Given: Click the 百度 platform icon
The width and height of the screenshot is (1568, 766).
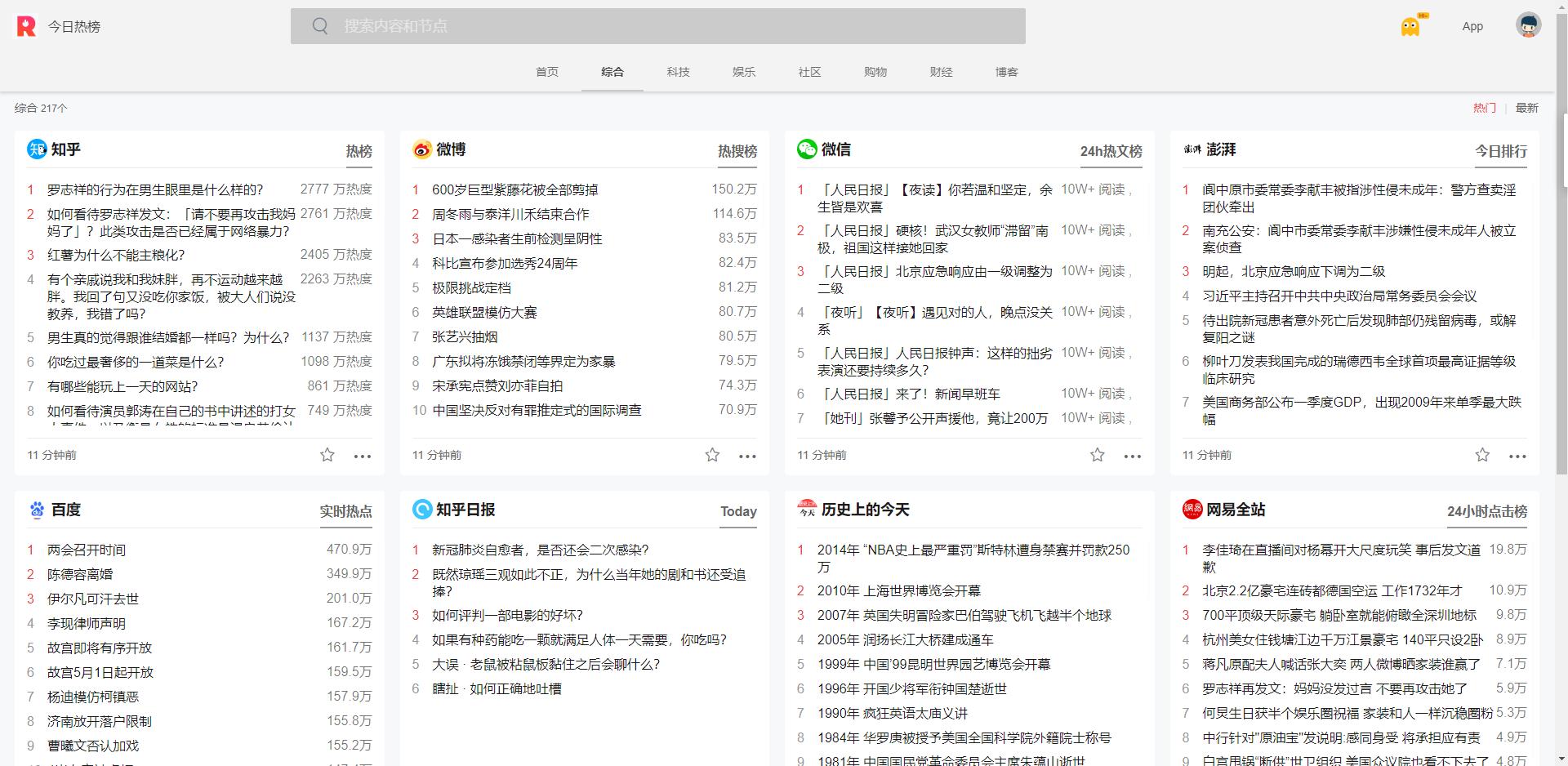Looking at the screenshot, I should pos(36,510).
